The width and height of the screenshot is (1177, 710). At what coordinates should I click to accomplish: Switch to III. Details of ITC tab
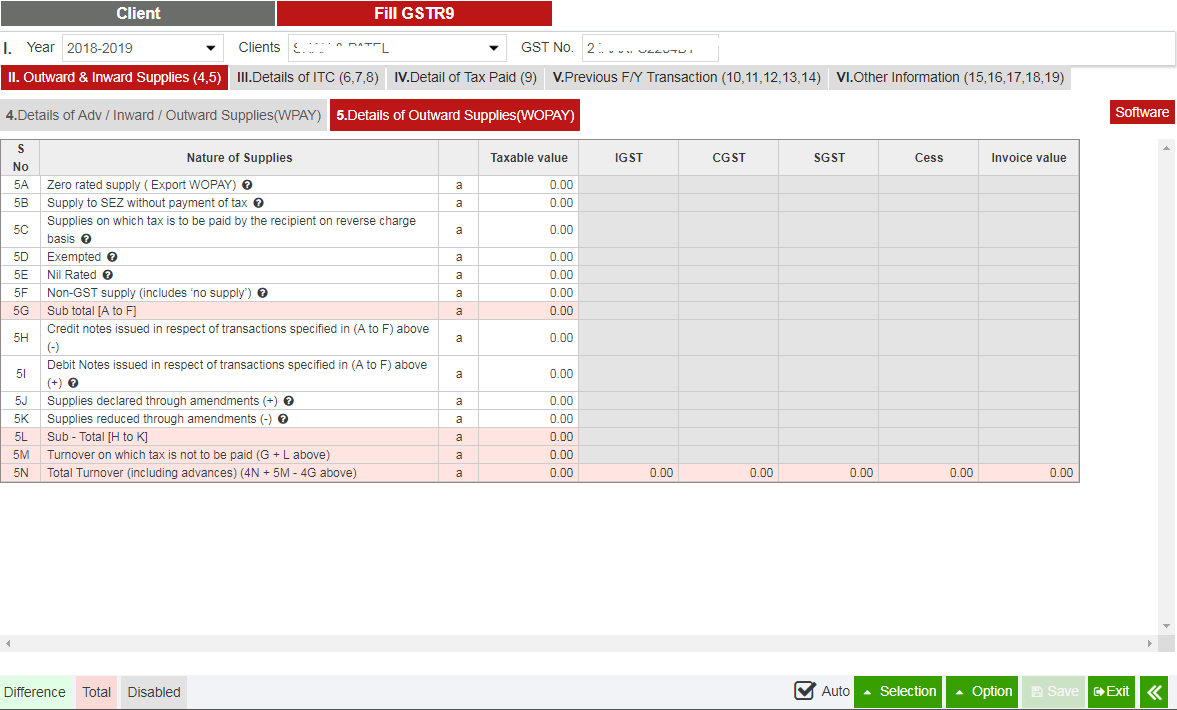point(307,78)
